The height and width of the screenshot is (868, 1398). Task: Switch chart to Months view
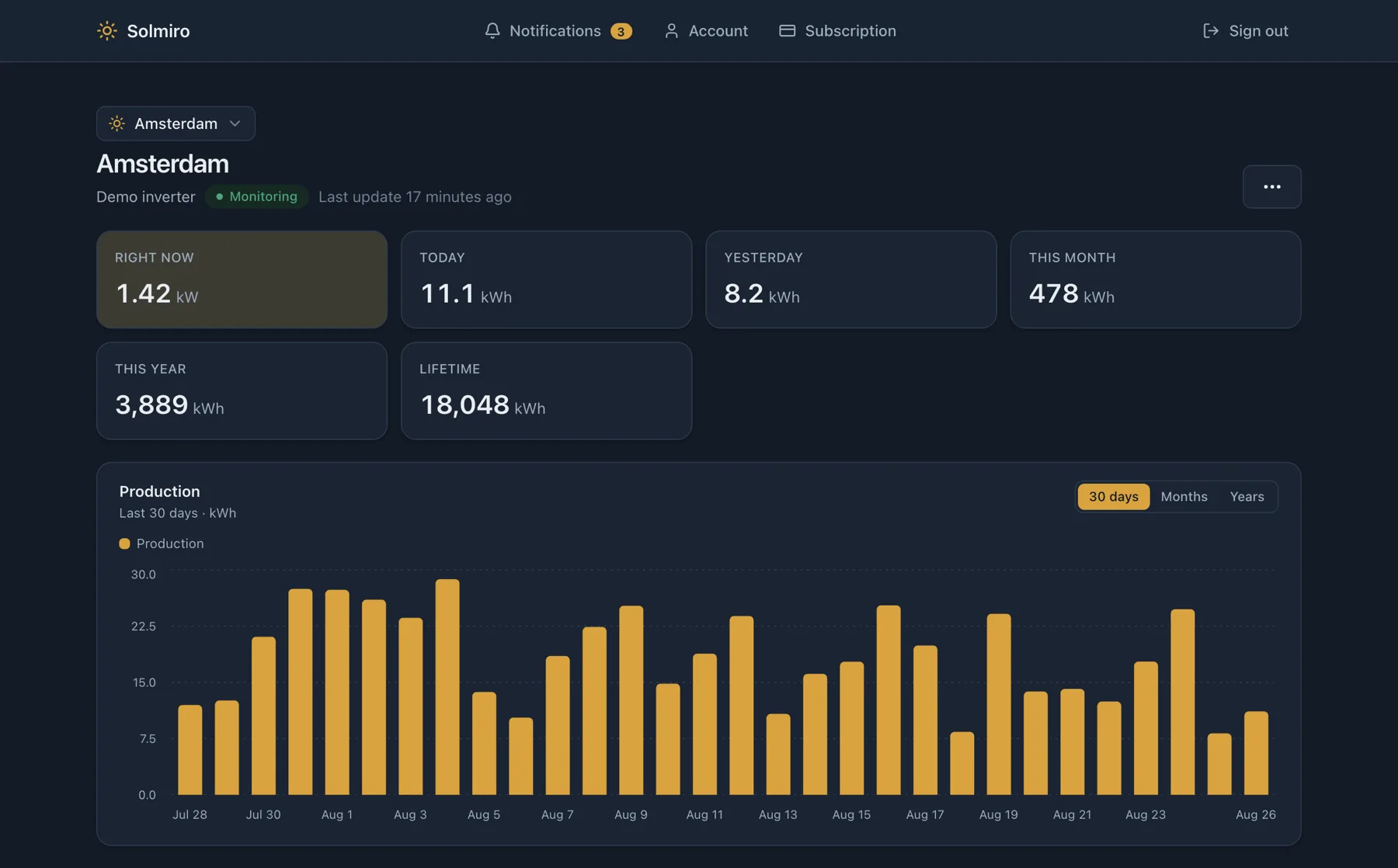pyautogui.click(x=1184, y=496)
